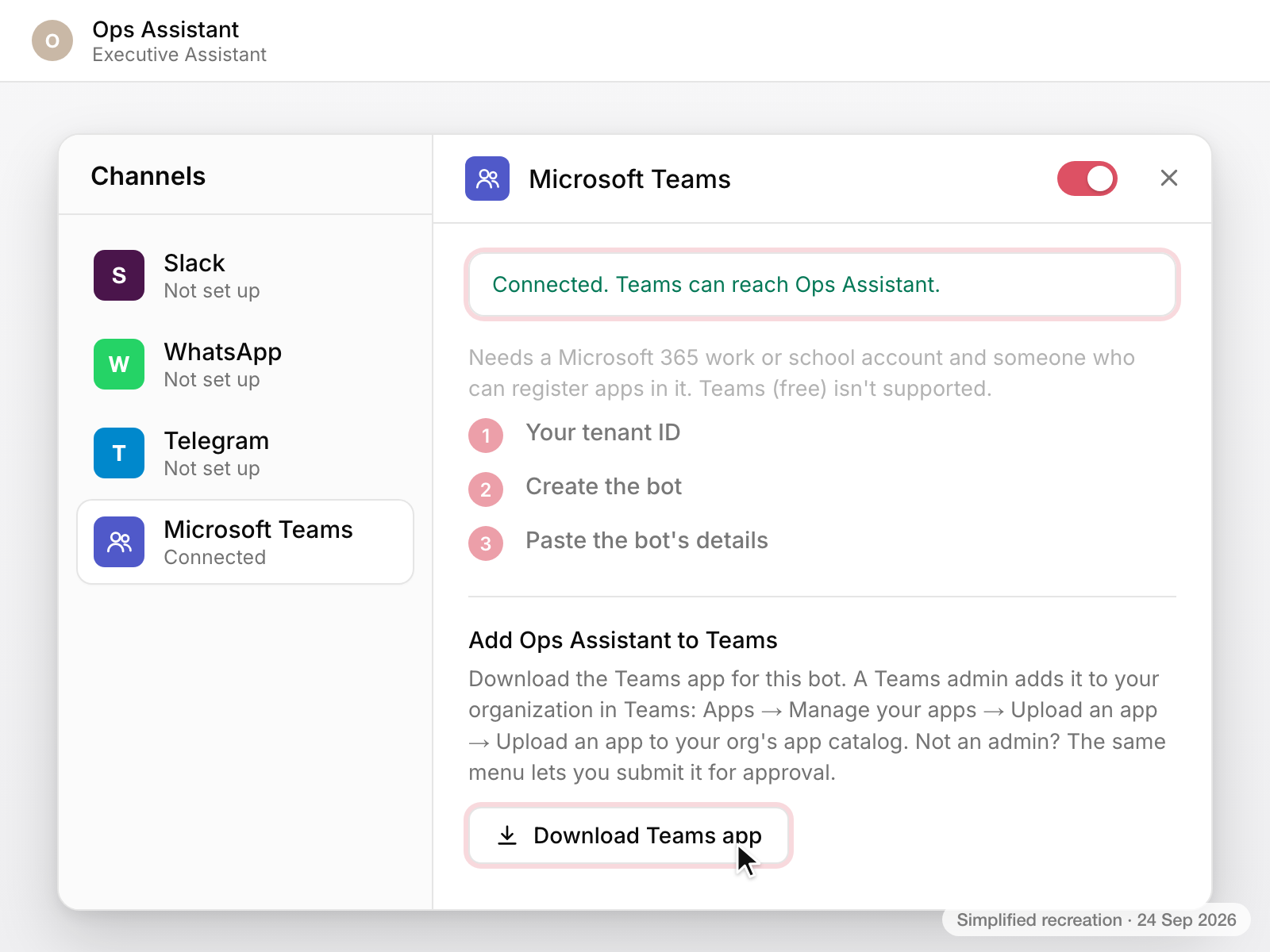The height and width of the screenshot is (952, 1270).
Task: Click the Add Ops Assistant to Teams heading
Action: 623,640
